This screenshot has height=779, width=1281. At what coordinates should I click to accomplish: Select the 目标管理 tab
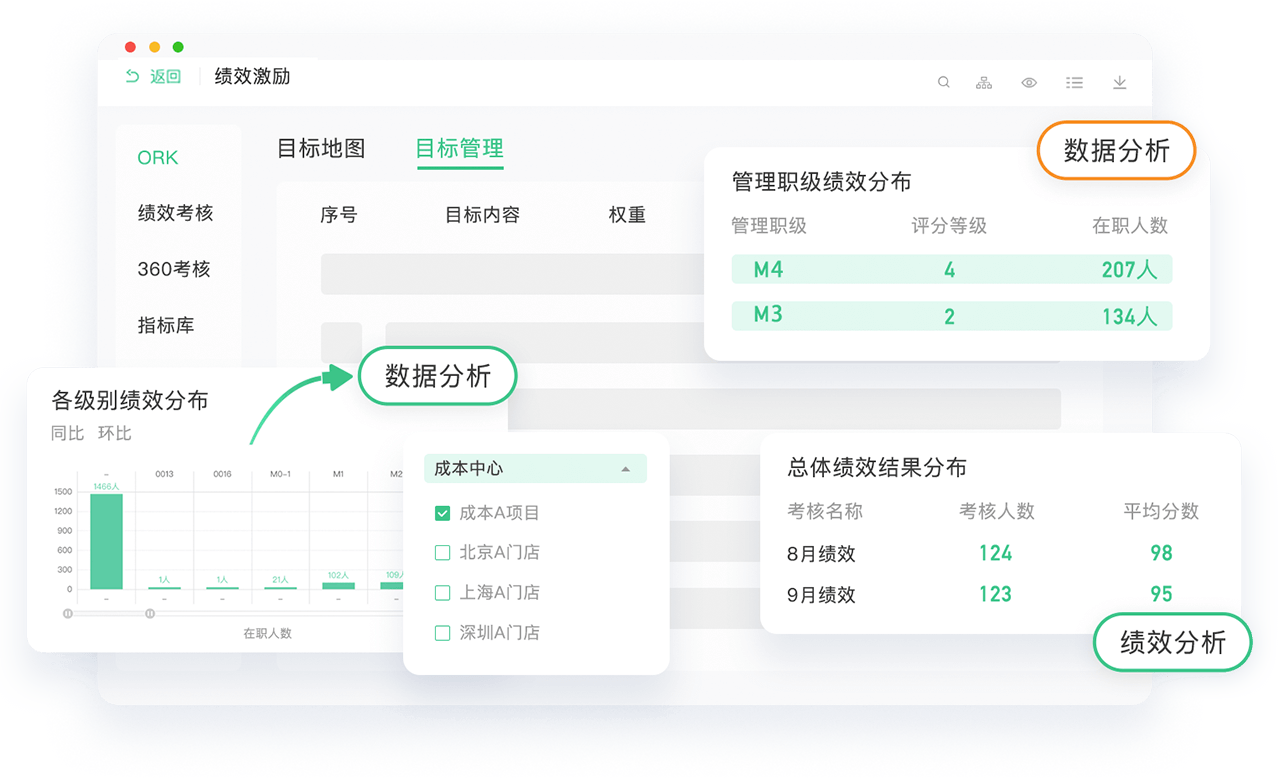click(460, 149)
